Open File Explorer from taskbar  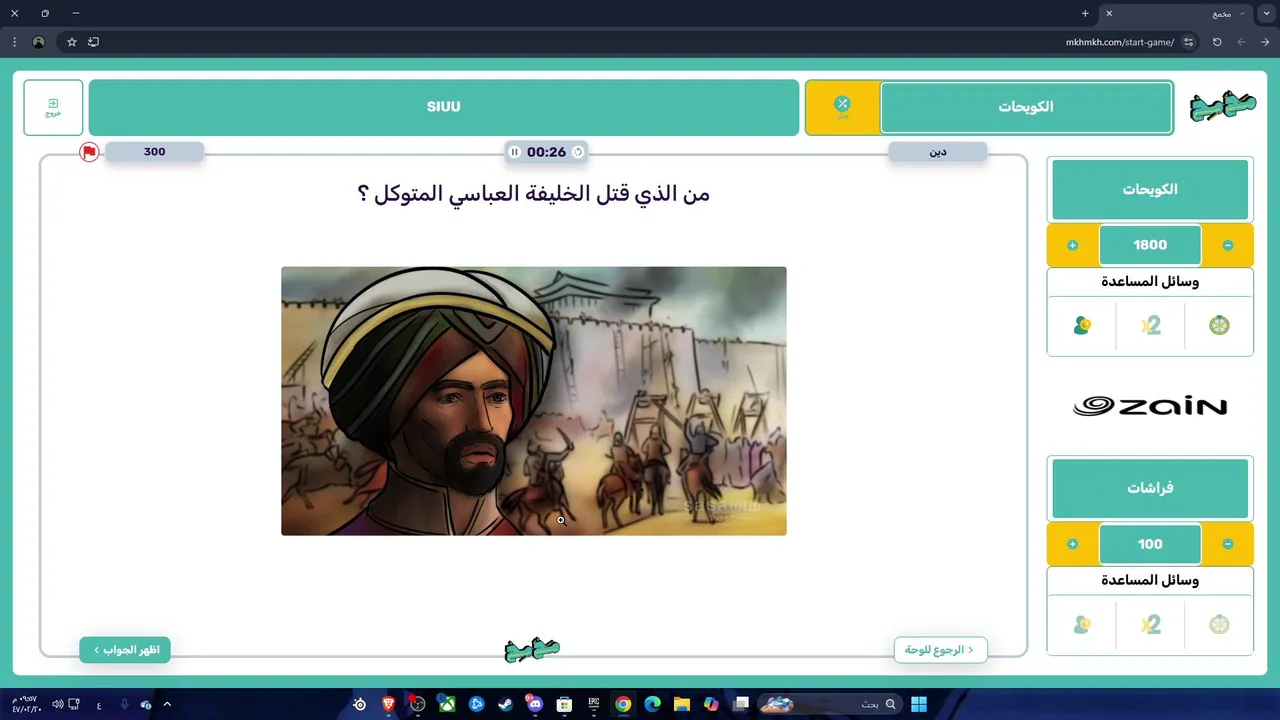[681, 704]
